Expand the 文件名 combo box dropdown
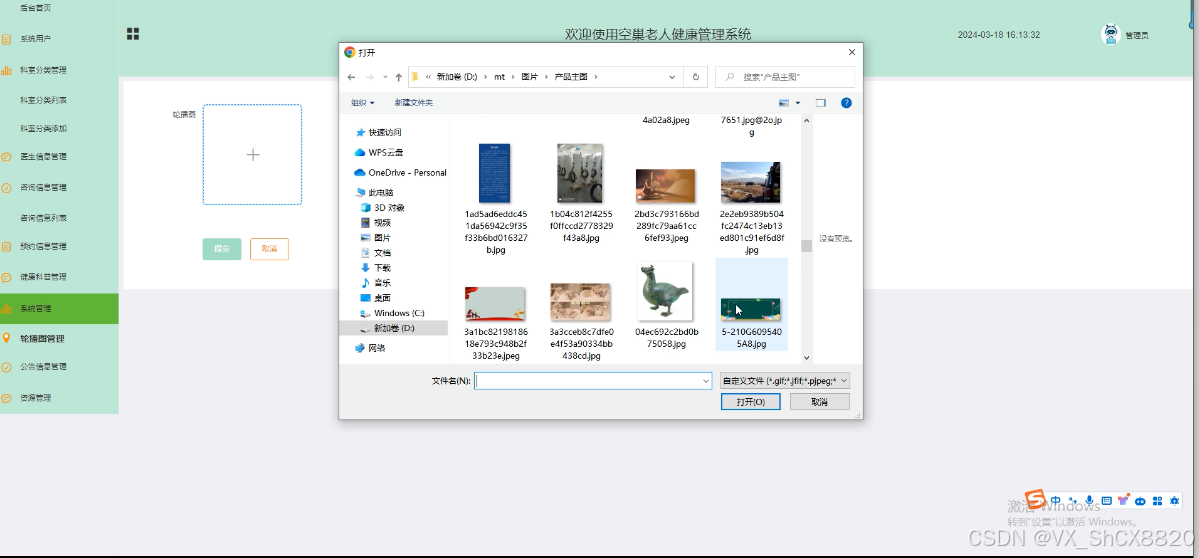This screenshot has height=558, width=1199. 706,381
